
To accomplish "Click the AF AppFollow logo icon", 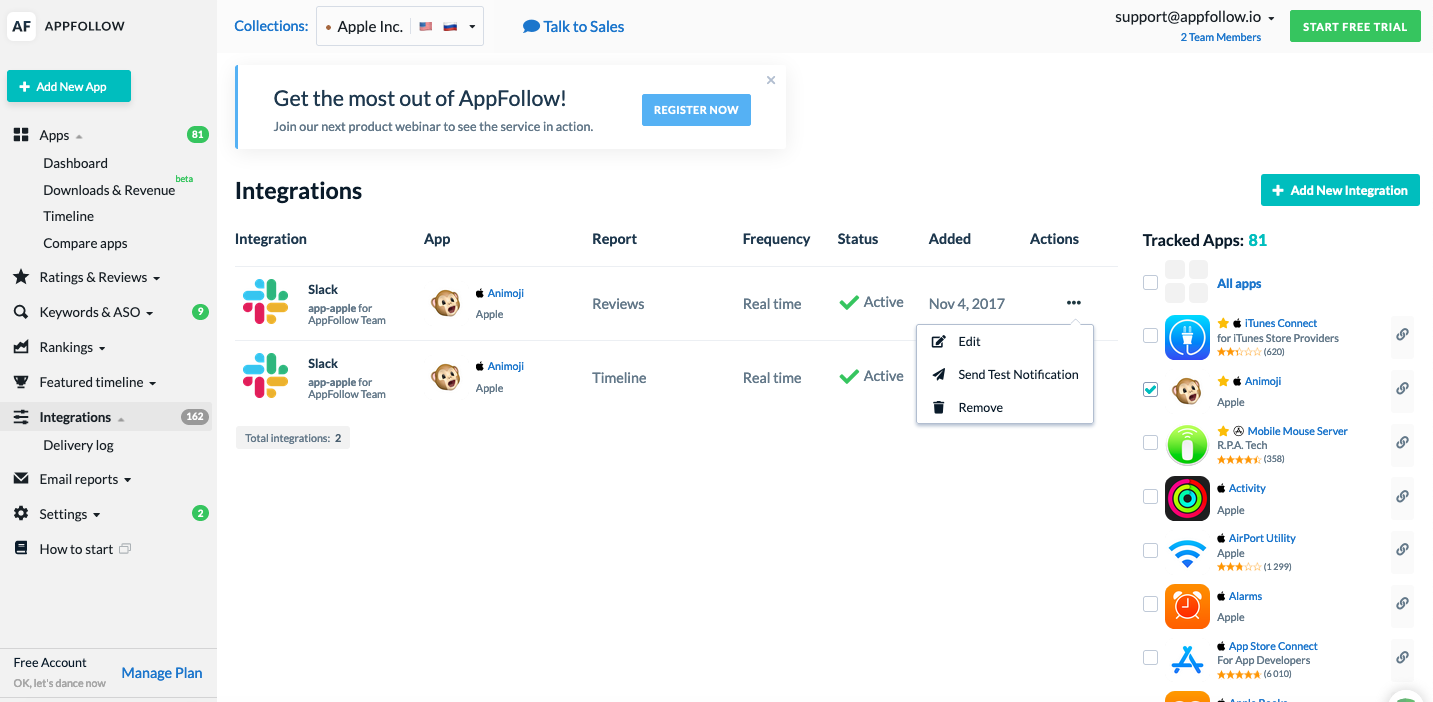I will pos(22,26).
